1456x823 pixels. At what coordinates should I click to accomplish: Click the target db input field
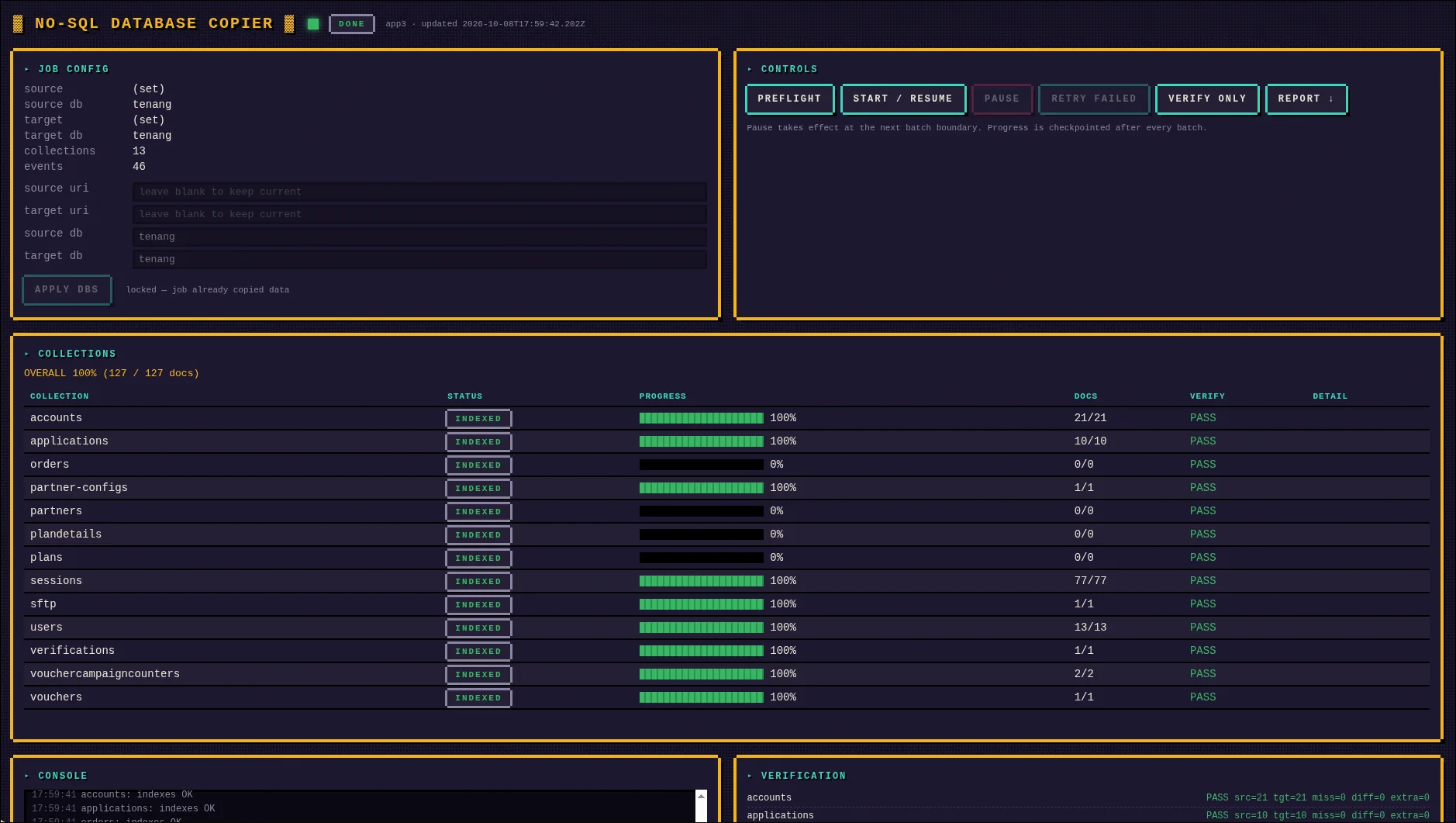pyautogui.click(x=419, y=259)
